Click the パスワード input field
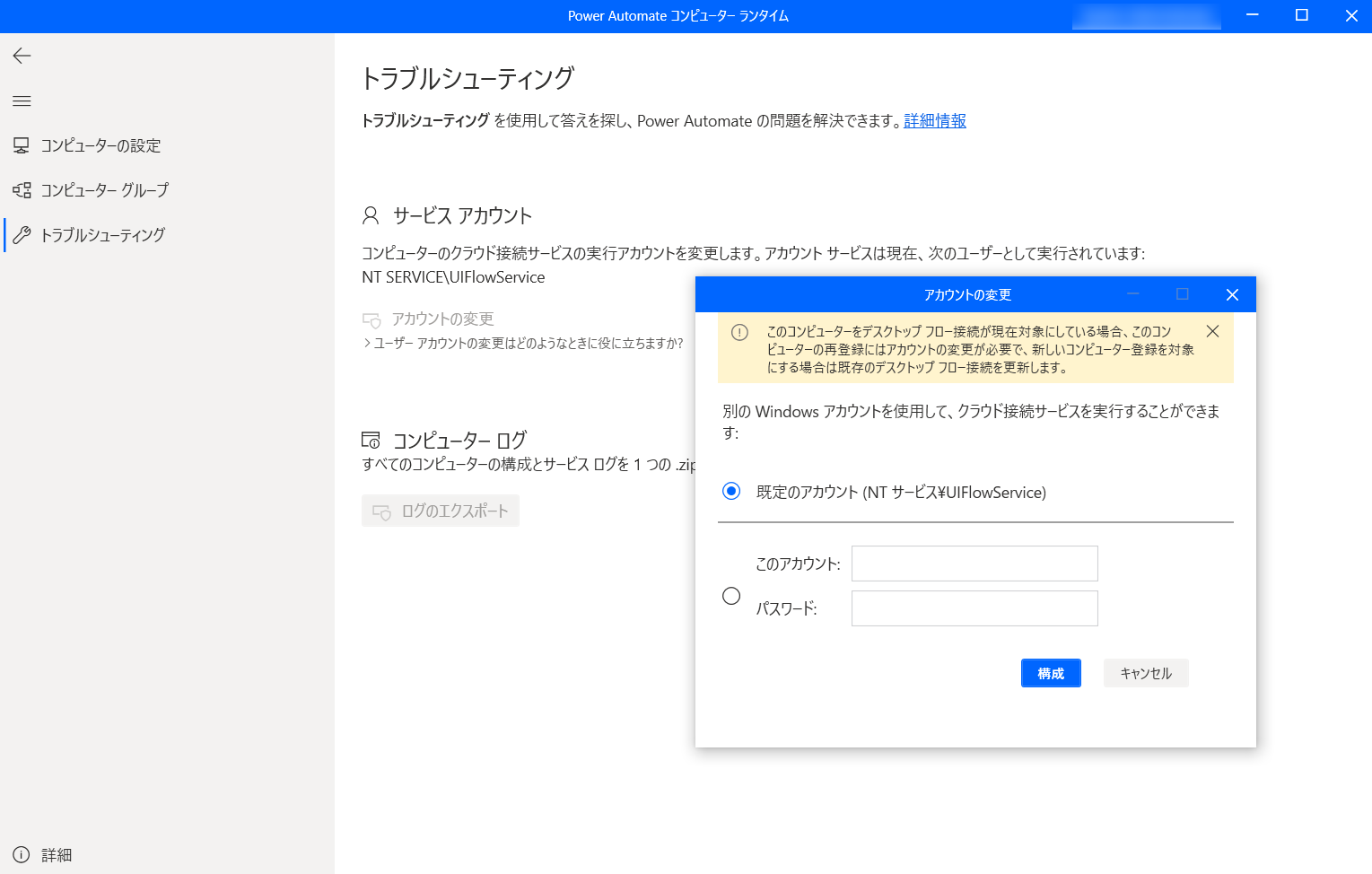 tap(974, 608)
